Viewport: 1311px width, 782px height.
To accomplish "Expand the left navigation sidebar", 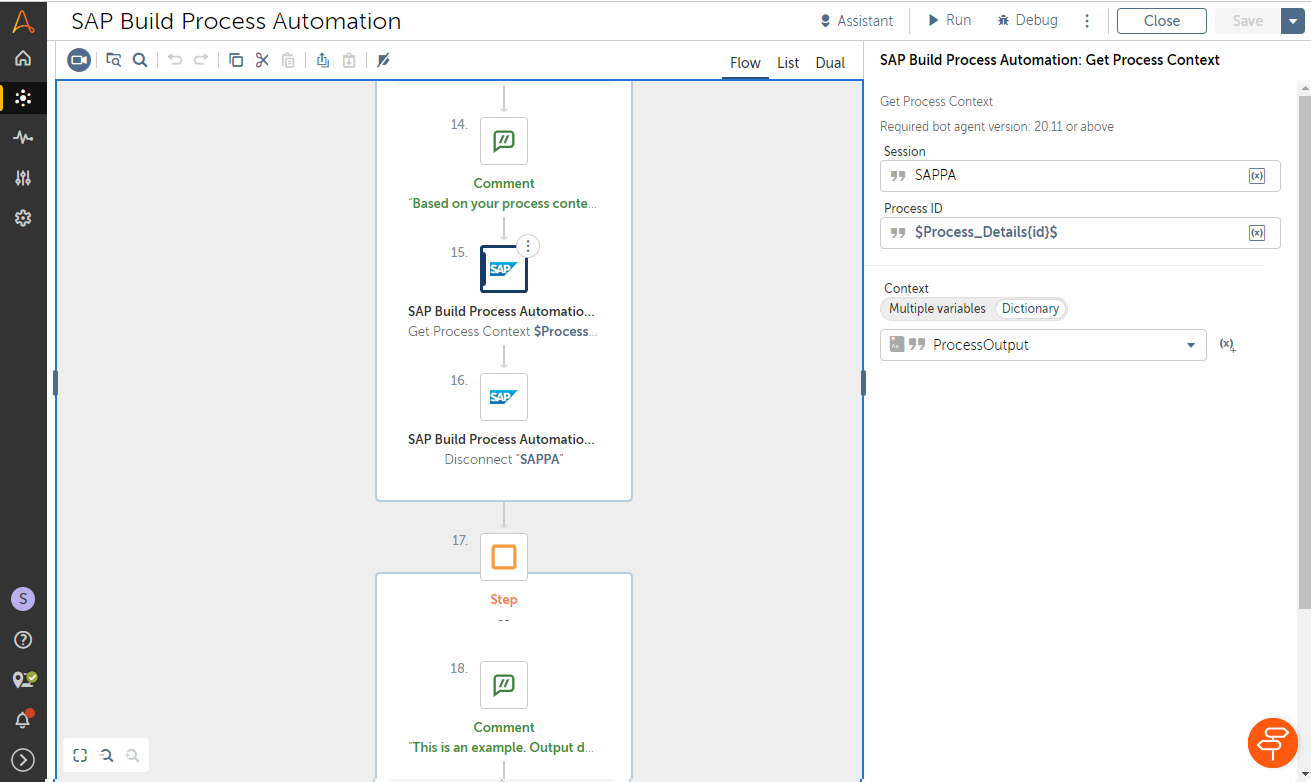I will pos(22,760).
